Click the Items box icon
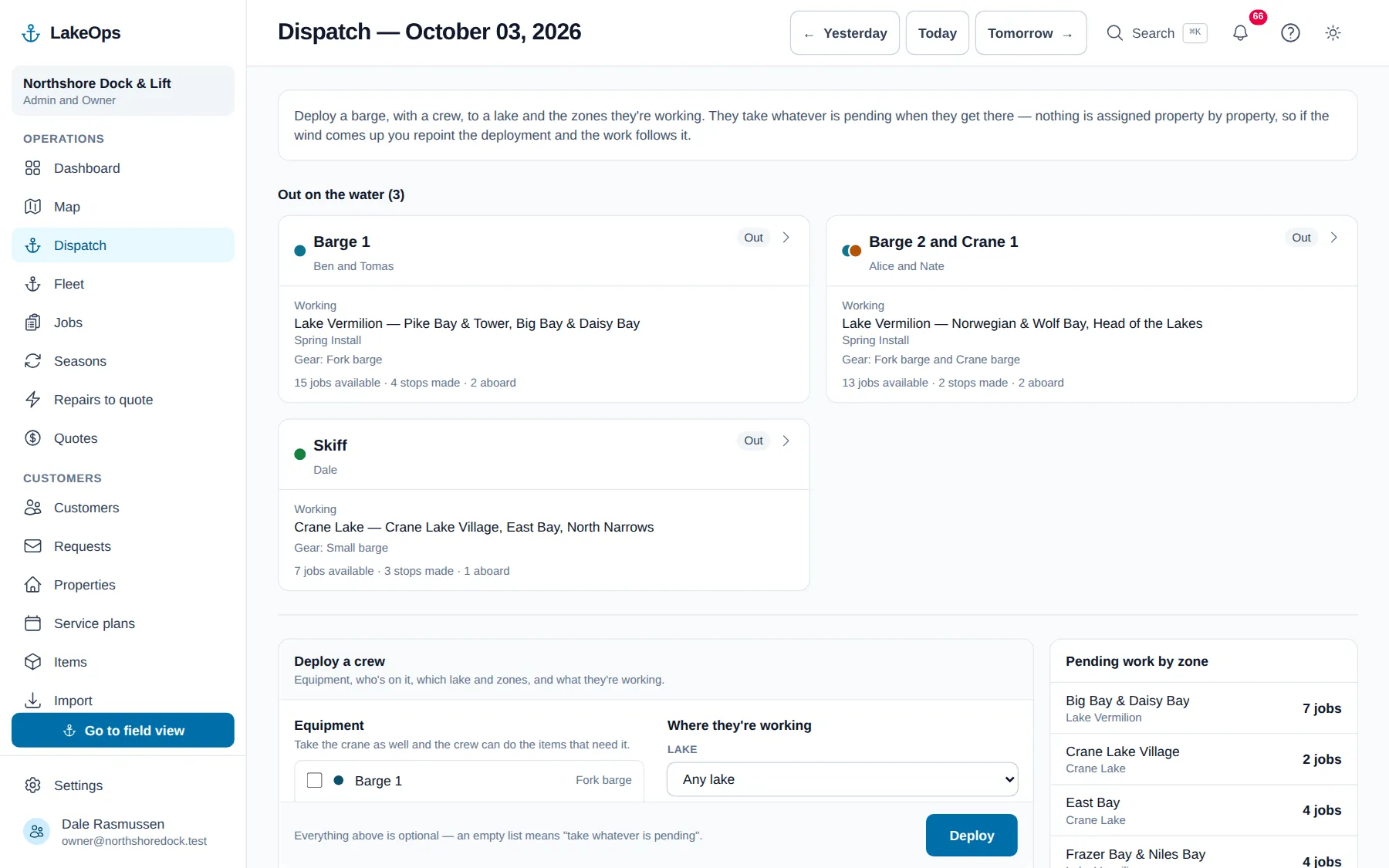Screen dimensions: 1389x868 tap(32, 662)
